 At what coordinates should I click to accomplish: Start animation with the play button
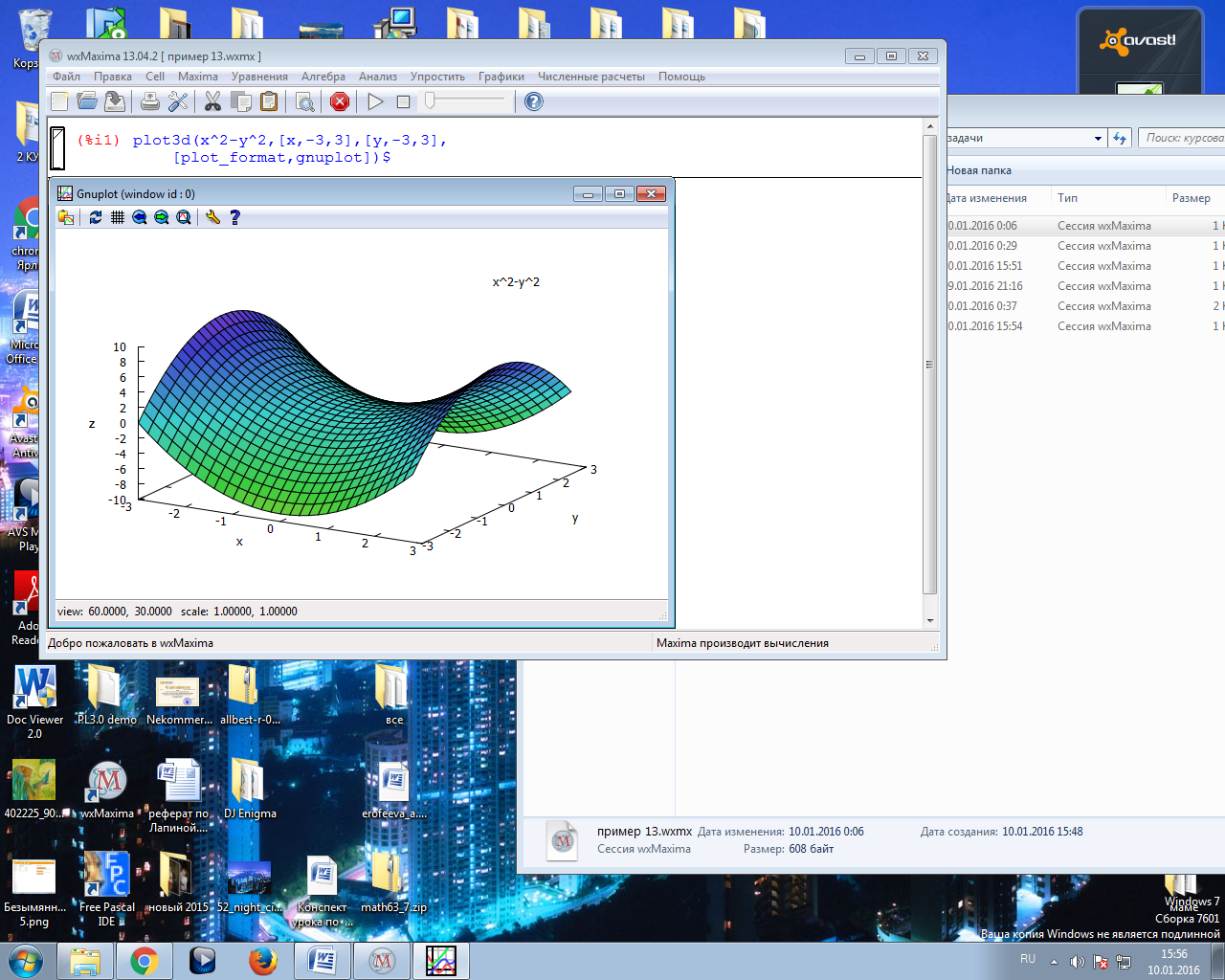(375, 101)
